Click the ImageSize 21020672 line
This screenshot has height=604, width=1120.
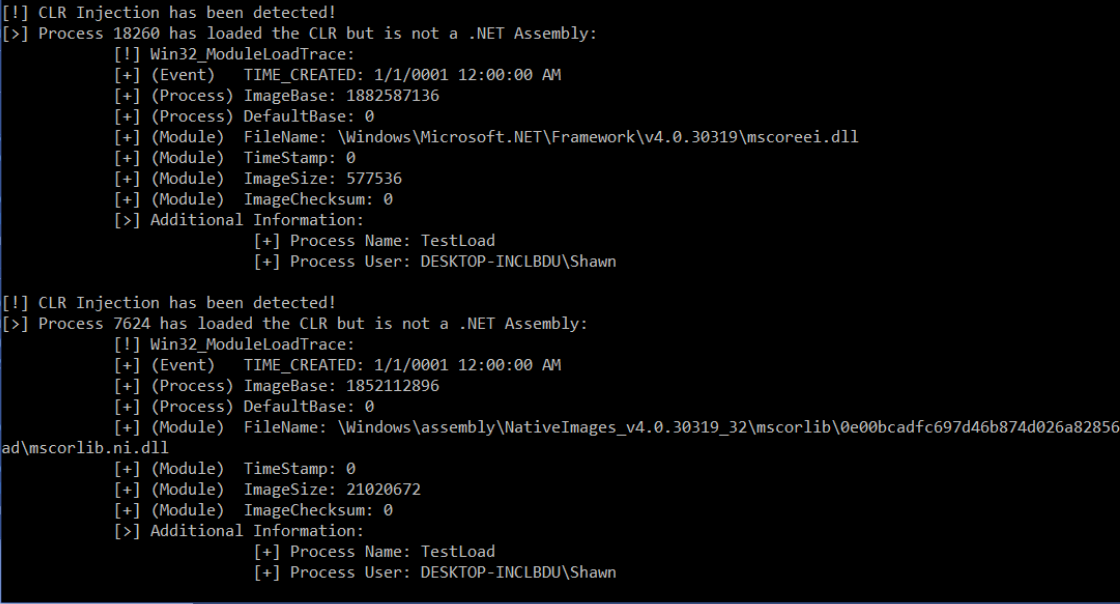(x=268, y=489)
